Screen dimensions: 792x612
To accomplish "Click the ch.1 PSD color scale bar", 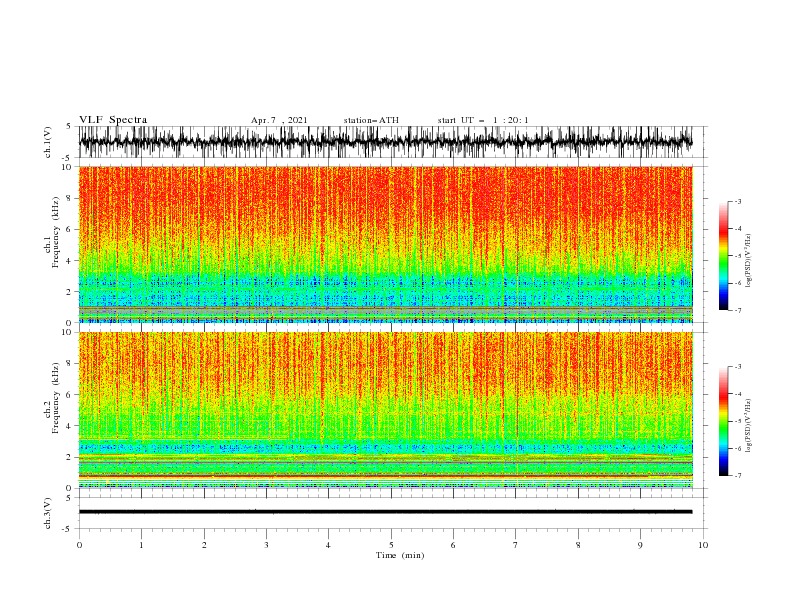I will [x=723, y=256].
